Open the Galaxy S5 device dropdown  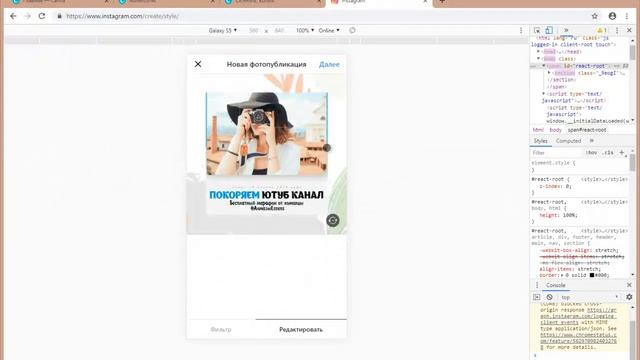tap(222, 31)
